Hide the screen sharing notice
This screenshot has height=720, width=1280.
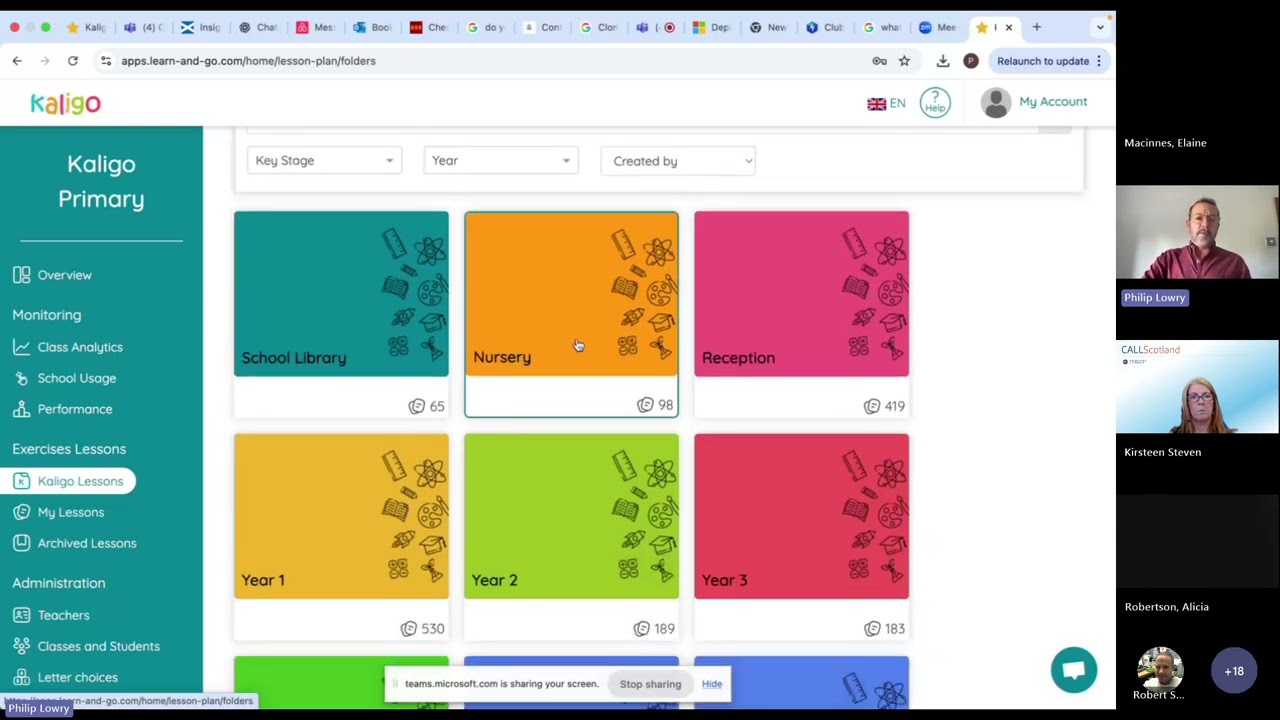tap(712, 684)
